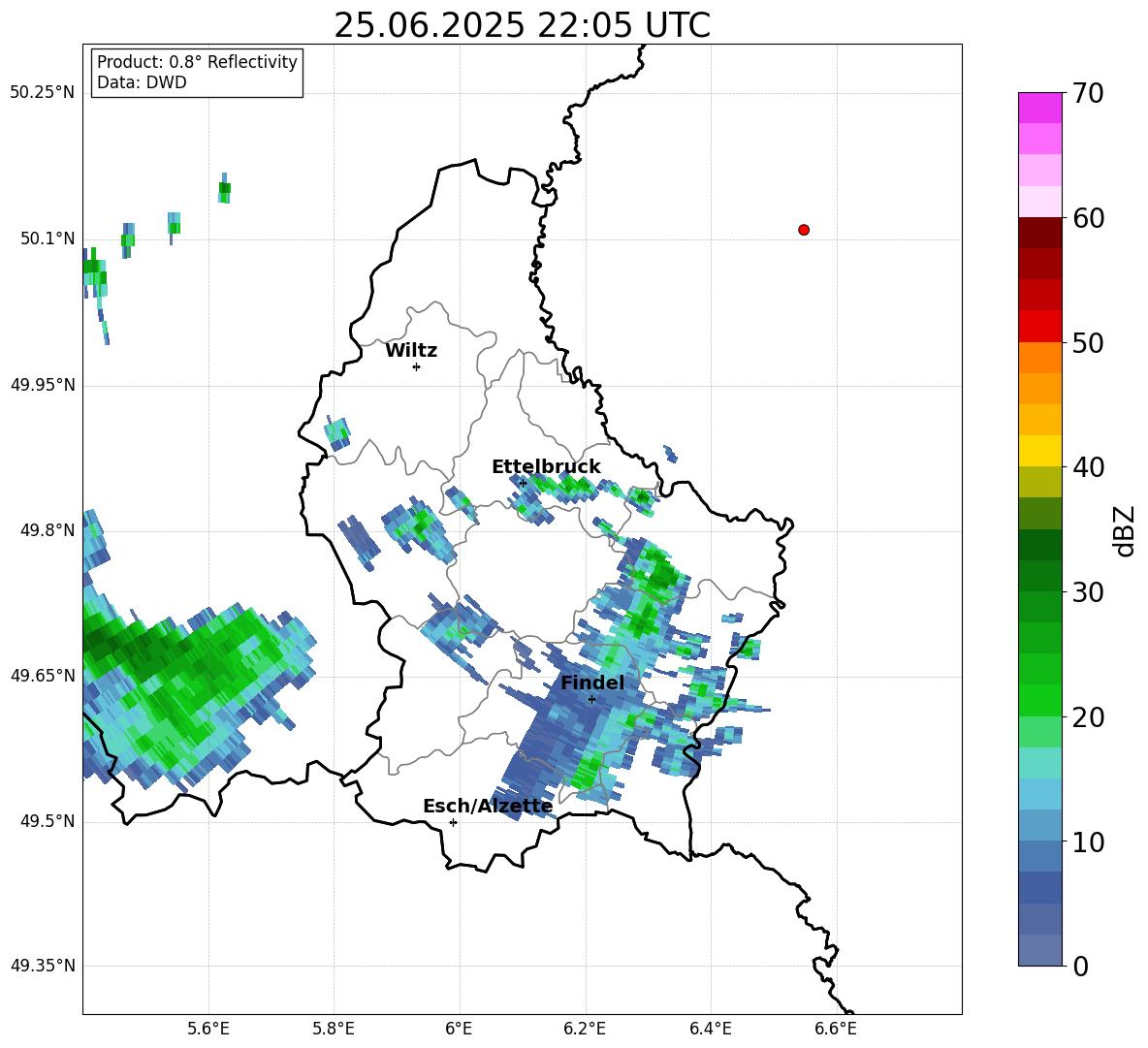Image resolution: width=1148 pixels, height=1048 pixels.
Task: Click the 'Data: DWD' text
Action: 142,82
